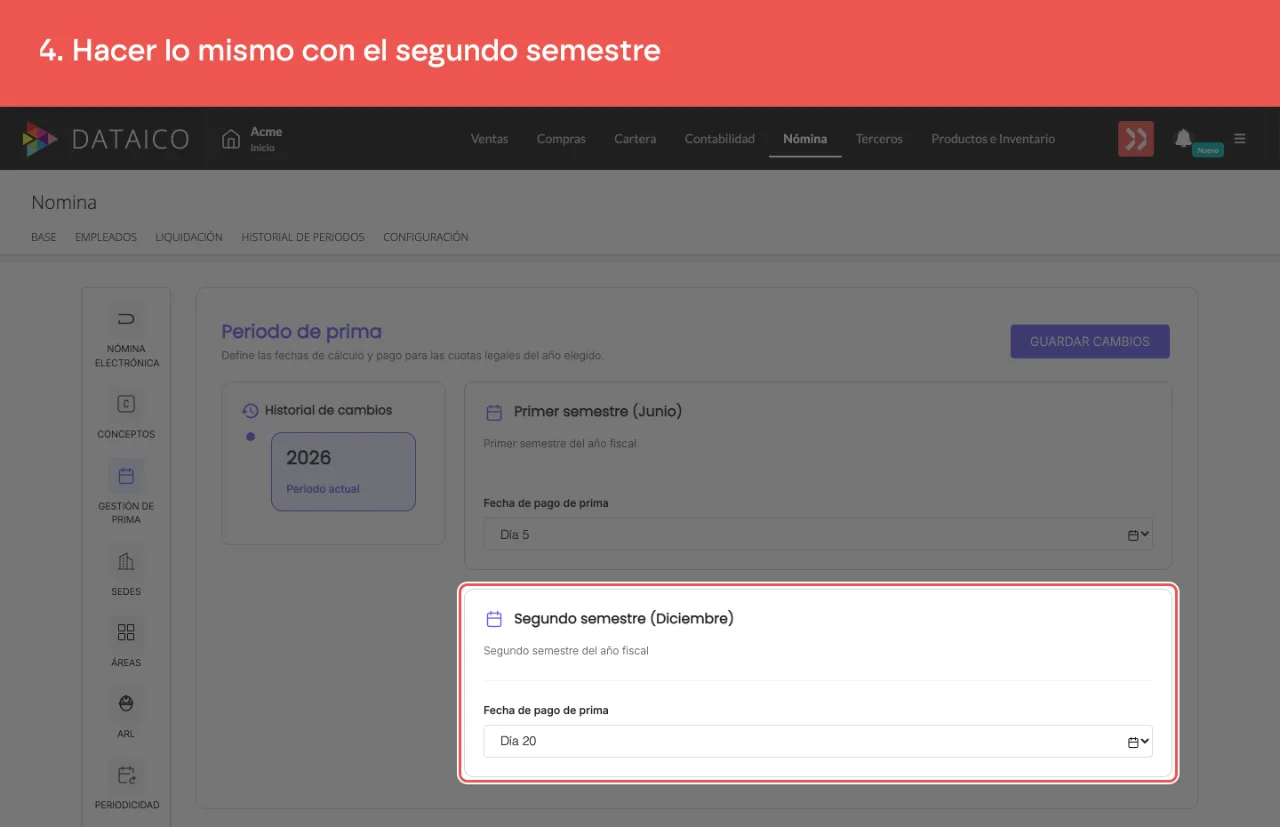Open the Día 20 payment date dropdown
This screenshot has width=1280, height=827.
[818, 741]
